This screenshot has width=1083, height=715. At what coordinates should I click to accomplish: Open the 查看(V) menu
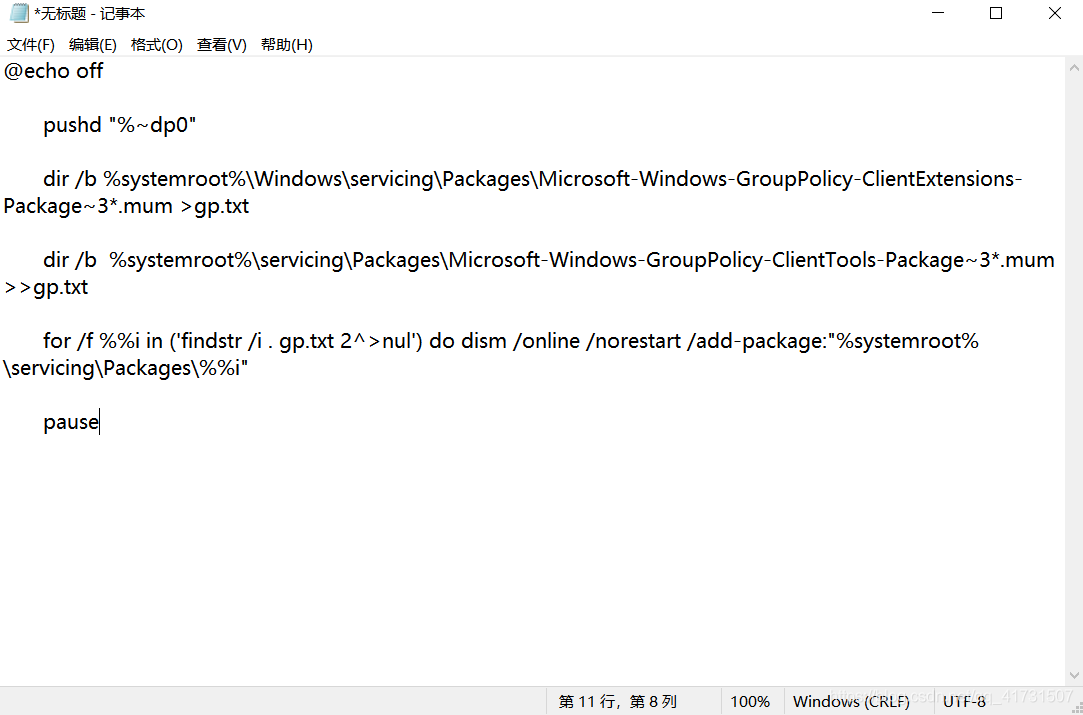(x=221, y=45)
